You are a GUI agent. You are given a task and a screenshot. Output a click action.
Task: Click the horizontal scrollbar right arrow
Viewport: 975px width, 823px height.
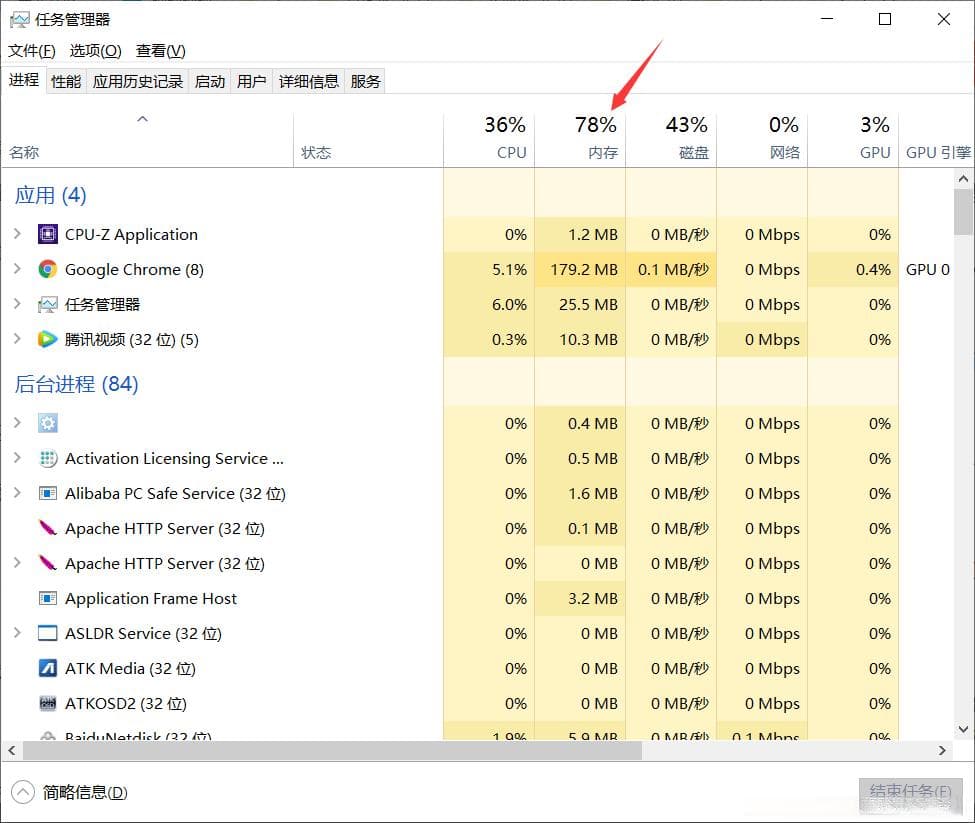[x=943, y=751]
